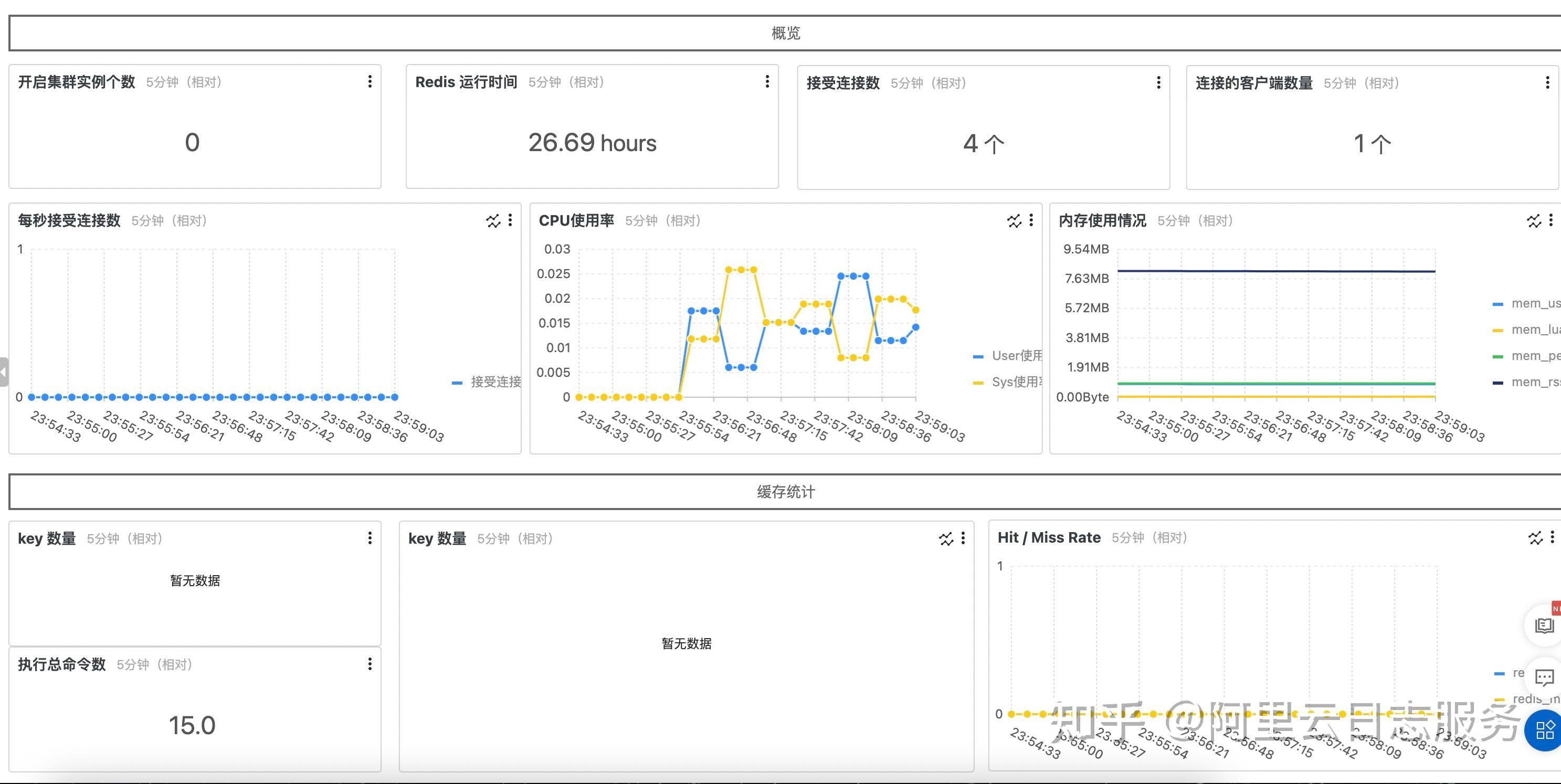Click the 1 个 connected clients value
1561x784 pixels.
[x=1372, y=144]
